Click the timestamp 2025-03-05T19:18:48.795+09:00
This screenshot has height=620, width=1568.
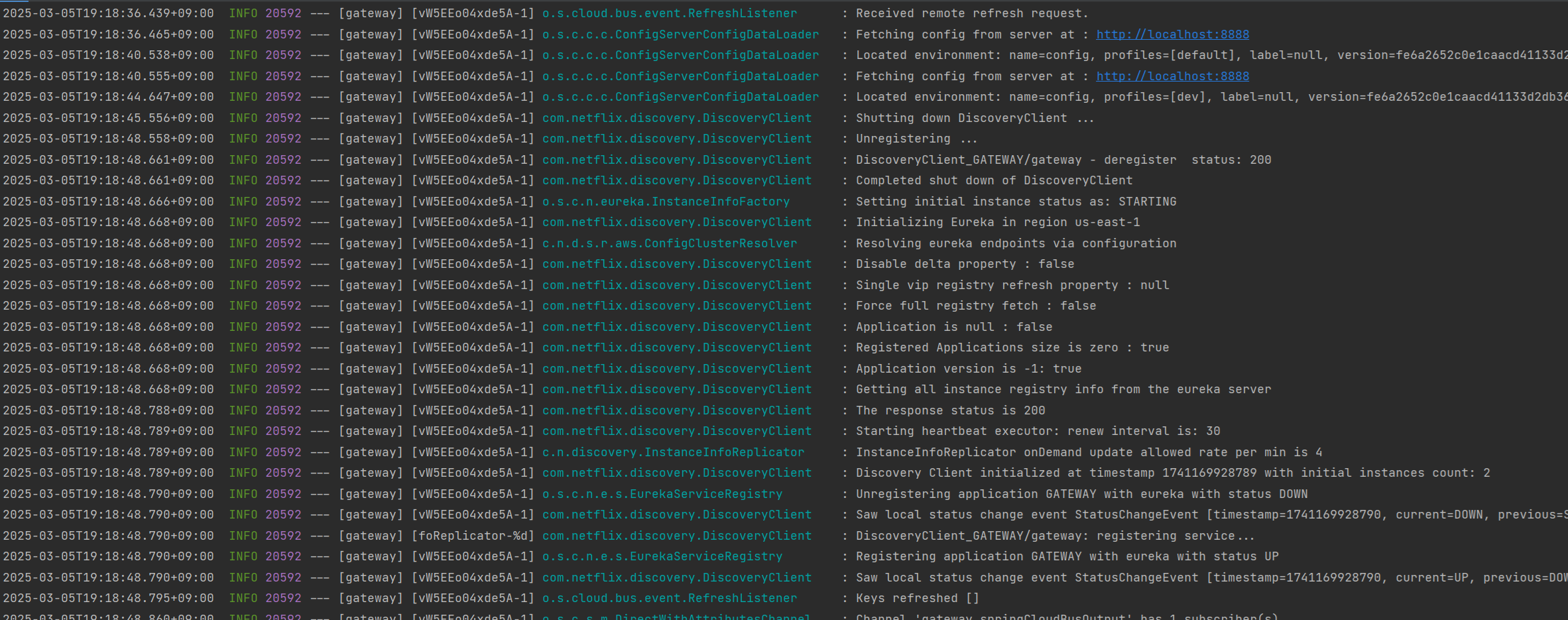tap(108, 598)
